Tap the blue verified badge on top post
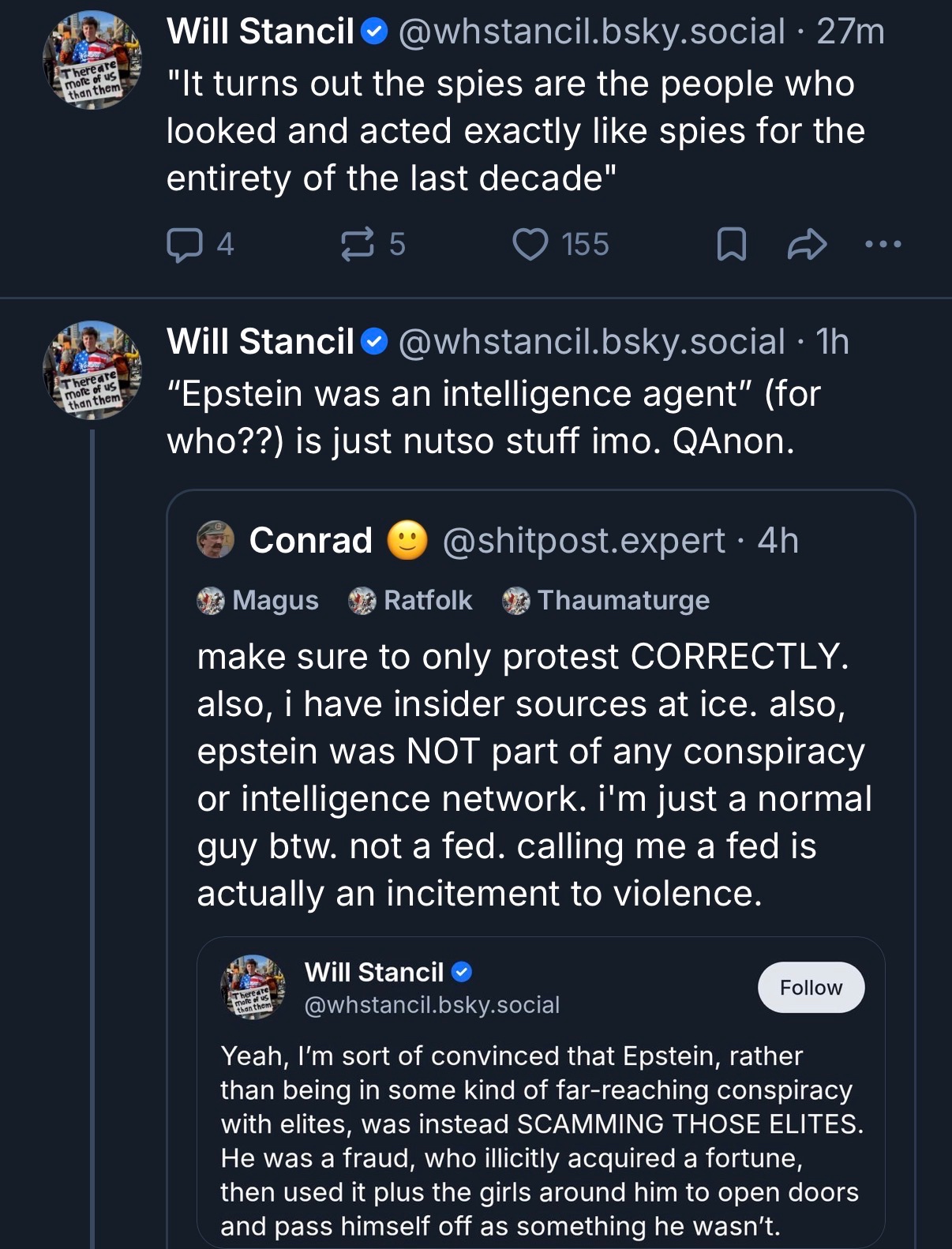Viewport: 952px width, 1249px height. [374, 32]
